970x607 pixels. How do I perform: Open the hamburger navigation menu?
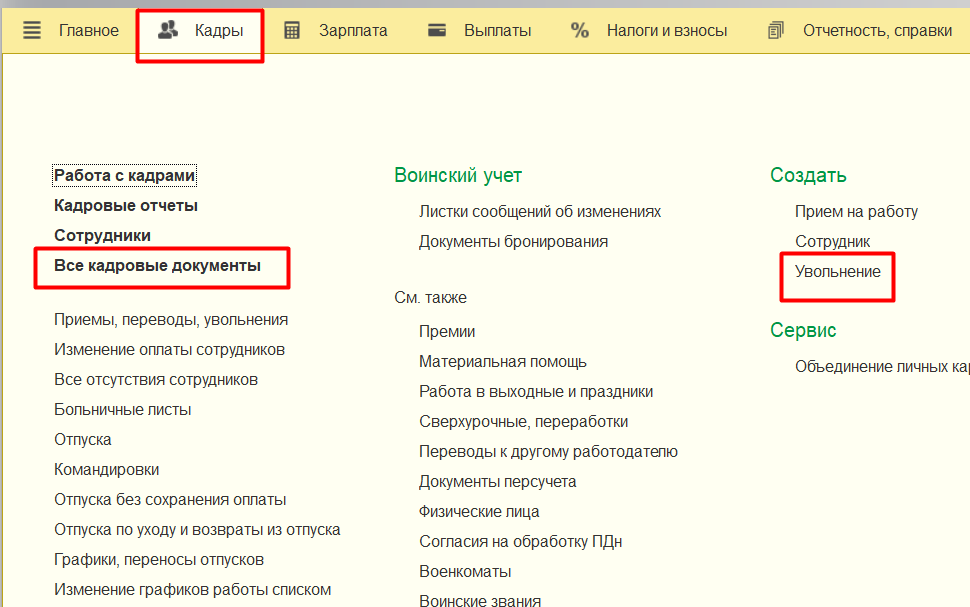click(32, 29)
